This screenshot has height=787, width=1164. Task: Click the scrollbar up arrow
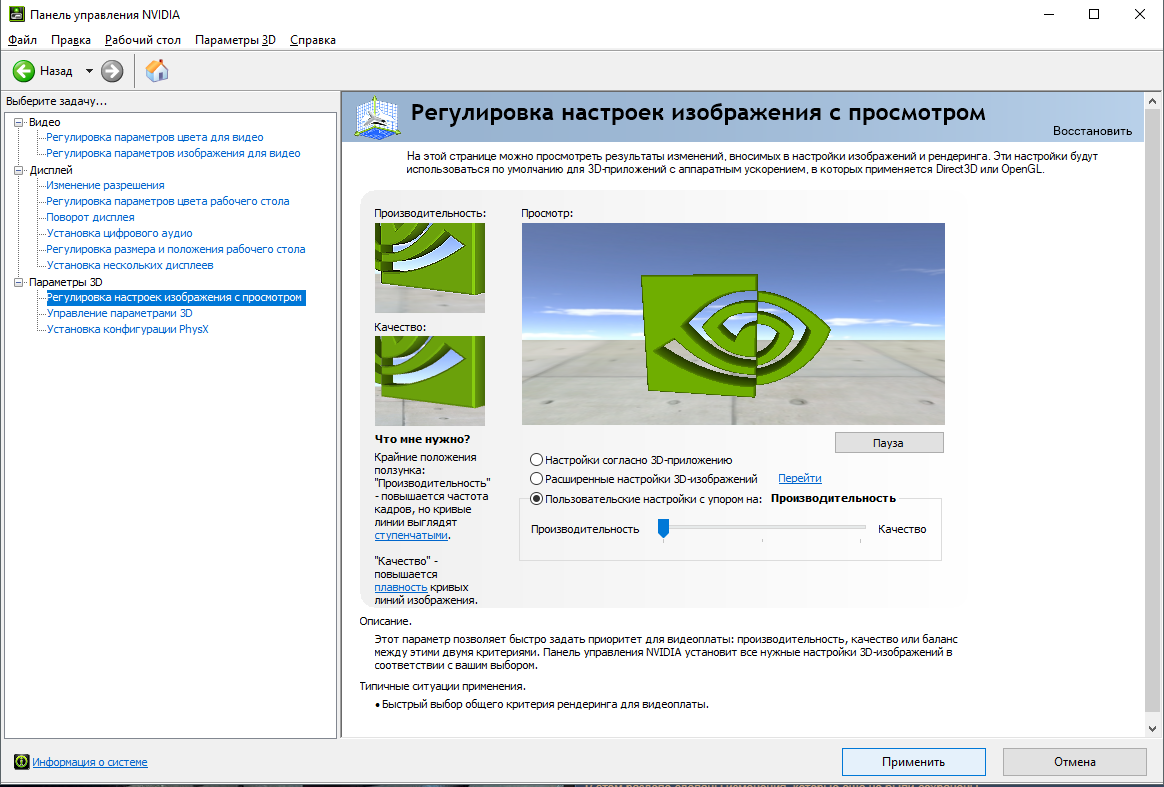pyautogui.click(x=1152, y=100)
